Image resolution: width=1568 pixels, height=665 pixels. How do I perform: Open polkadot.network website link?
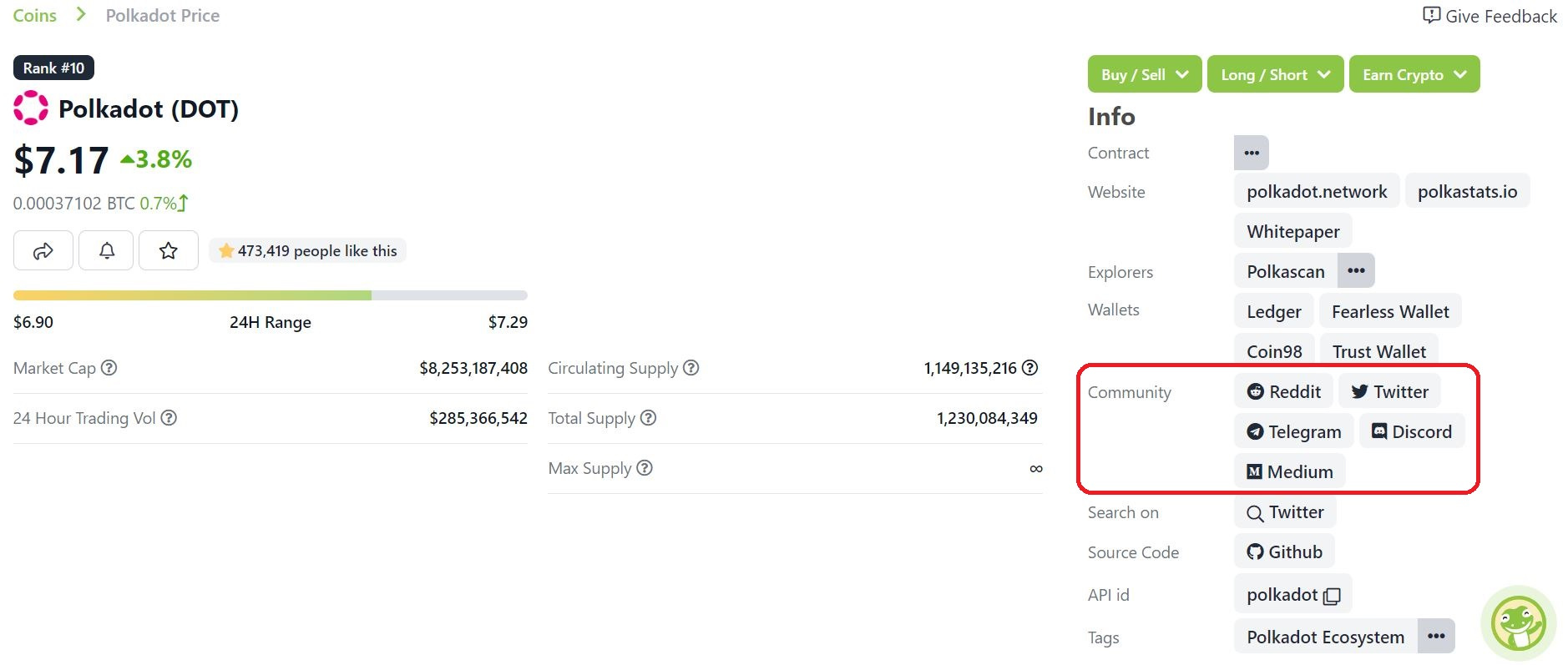pyautogui.click(x=1317, y=191)
